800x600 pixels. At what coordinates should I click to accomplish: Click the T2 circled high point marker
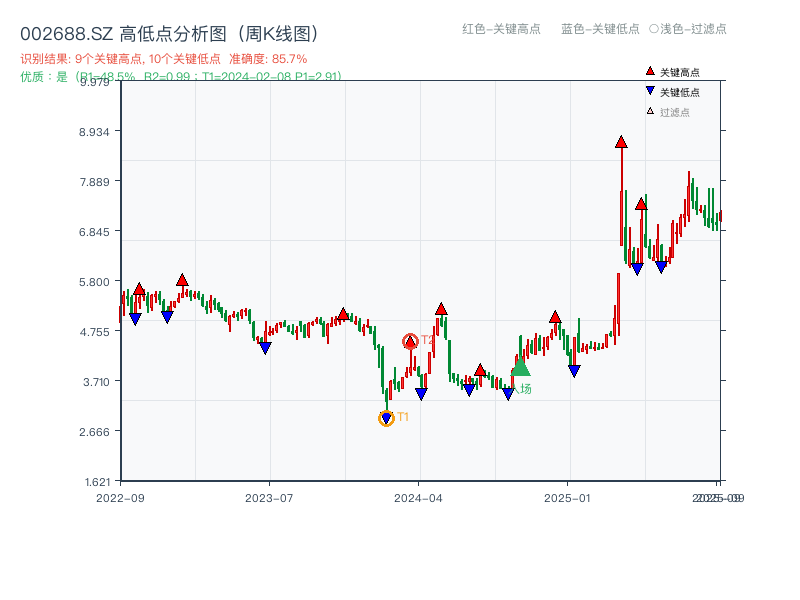pos(410,341)
